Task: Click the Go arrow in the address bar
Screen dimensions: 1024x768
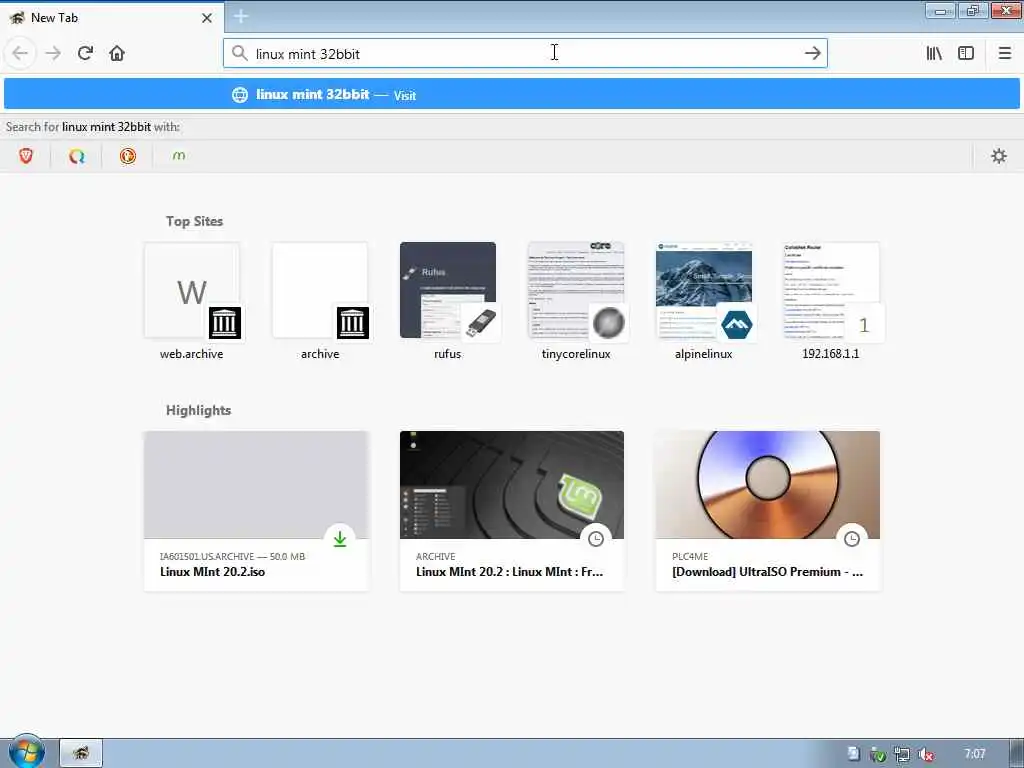Action: pos(812,54)
